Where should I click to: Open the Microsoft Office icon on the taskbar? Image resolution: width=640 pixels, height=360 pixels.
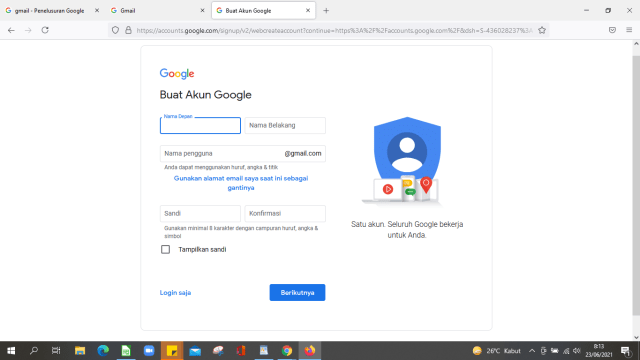(241, 351)
